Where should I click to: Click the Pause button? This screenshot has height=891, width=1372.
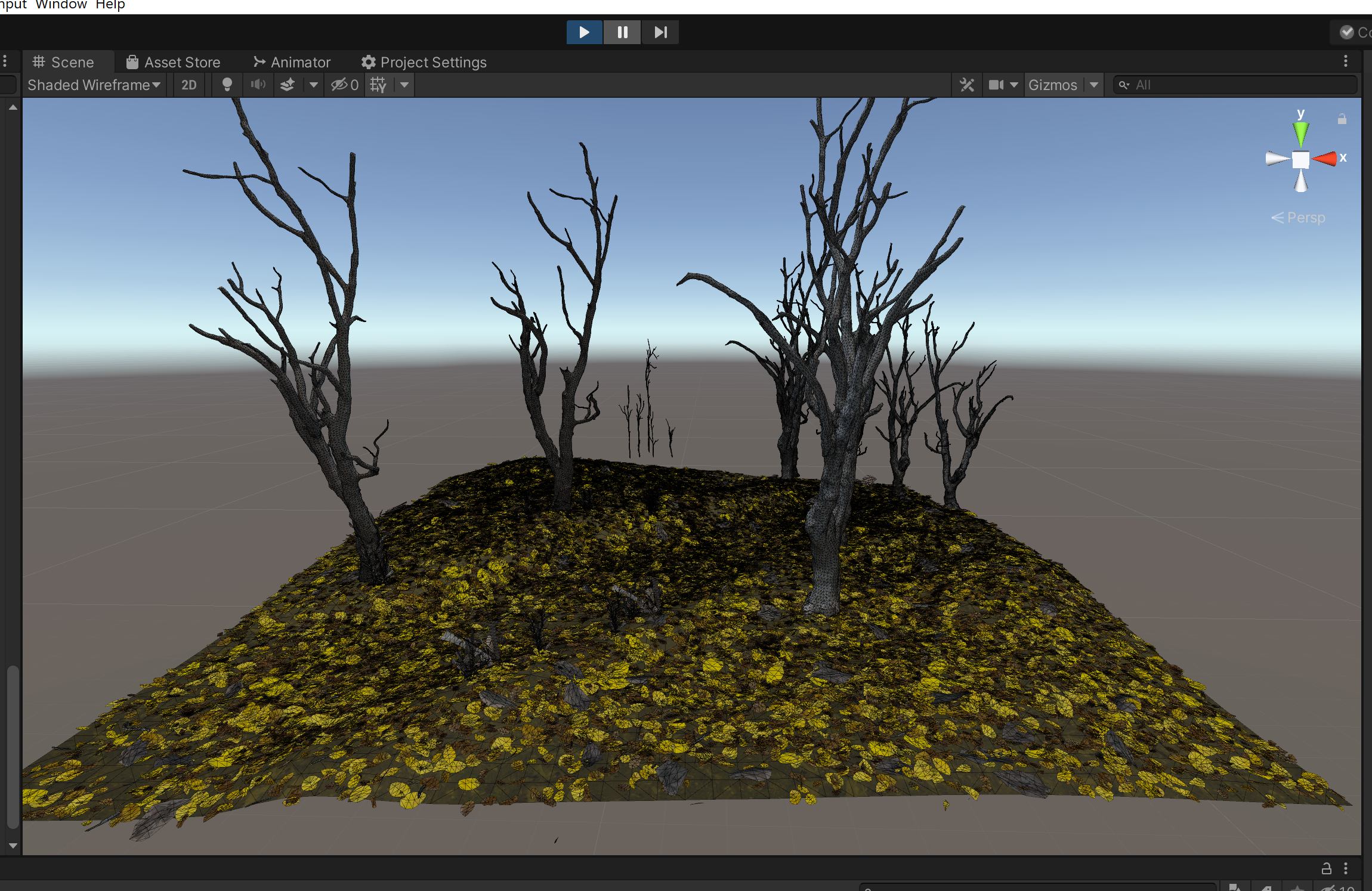[x=622, y=32]
